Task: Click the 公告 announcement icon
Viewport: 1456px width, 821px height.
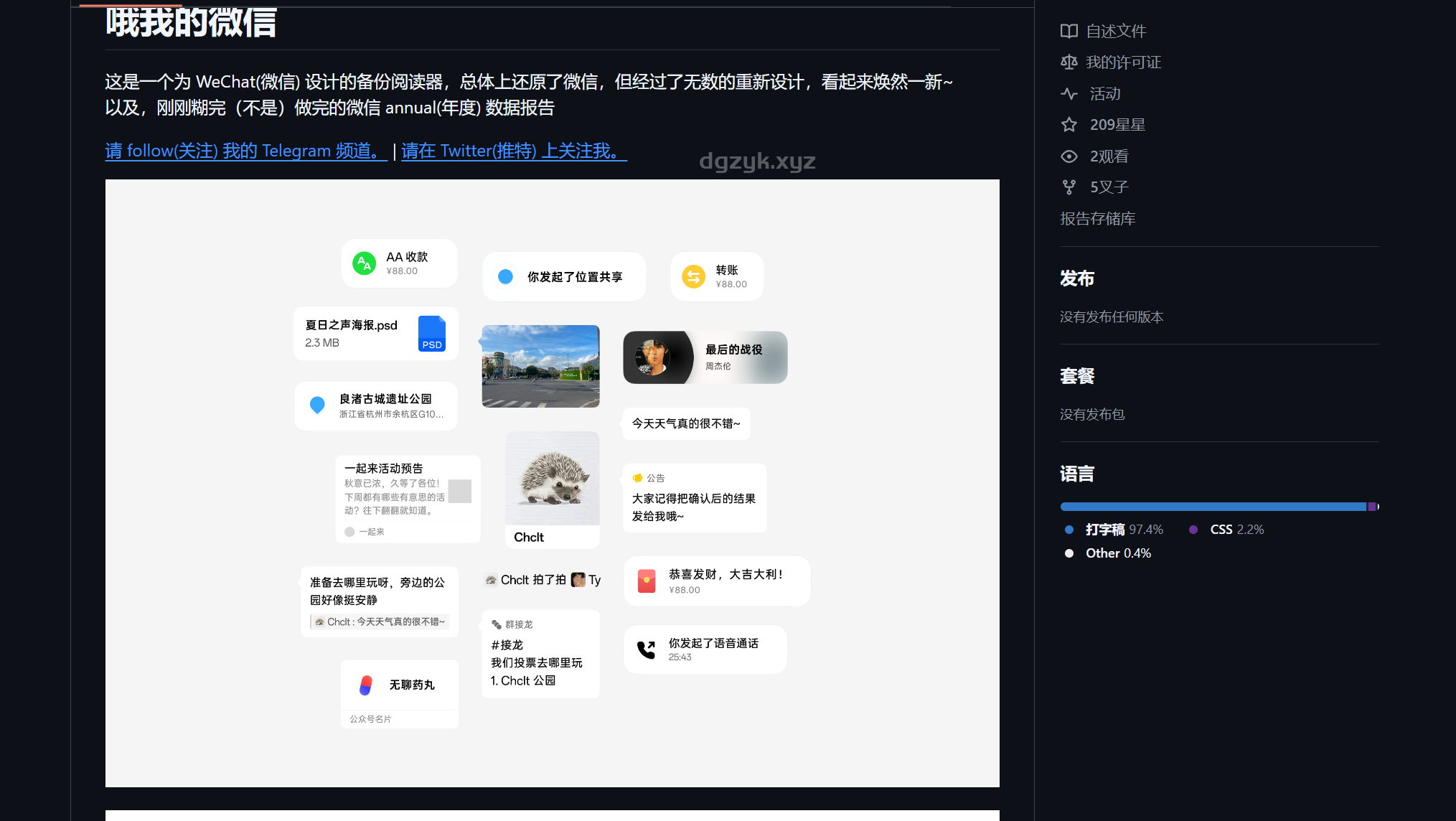Action: 637,478
